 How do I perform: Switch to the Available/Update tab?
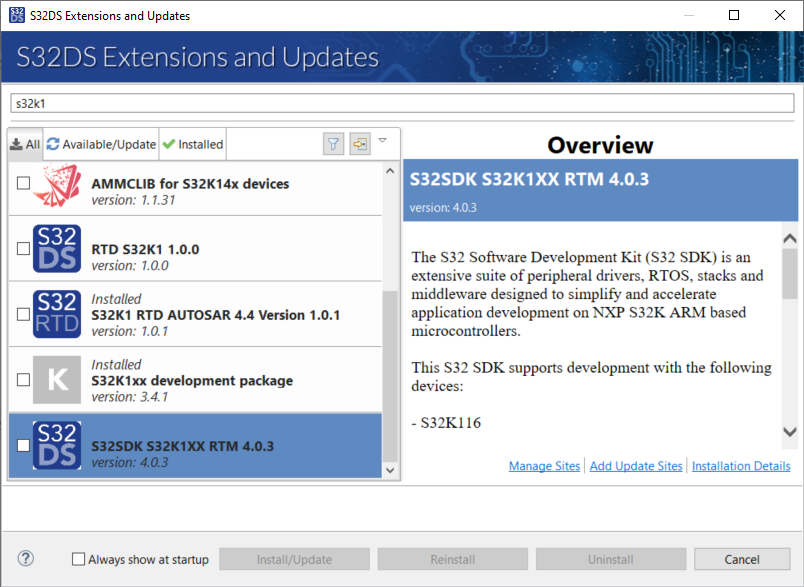coord(102,144)
